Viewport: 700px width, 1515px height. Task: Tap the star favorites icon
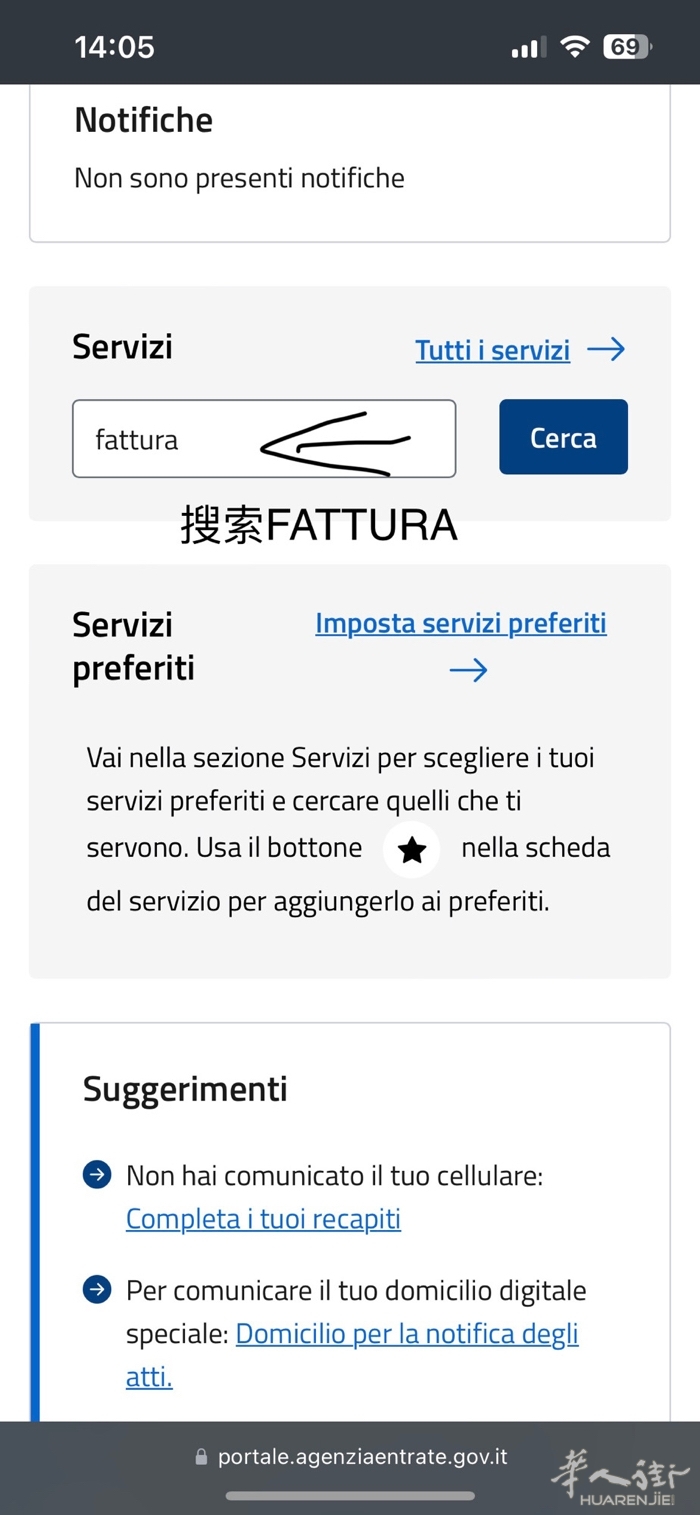412,850
